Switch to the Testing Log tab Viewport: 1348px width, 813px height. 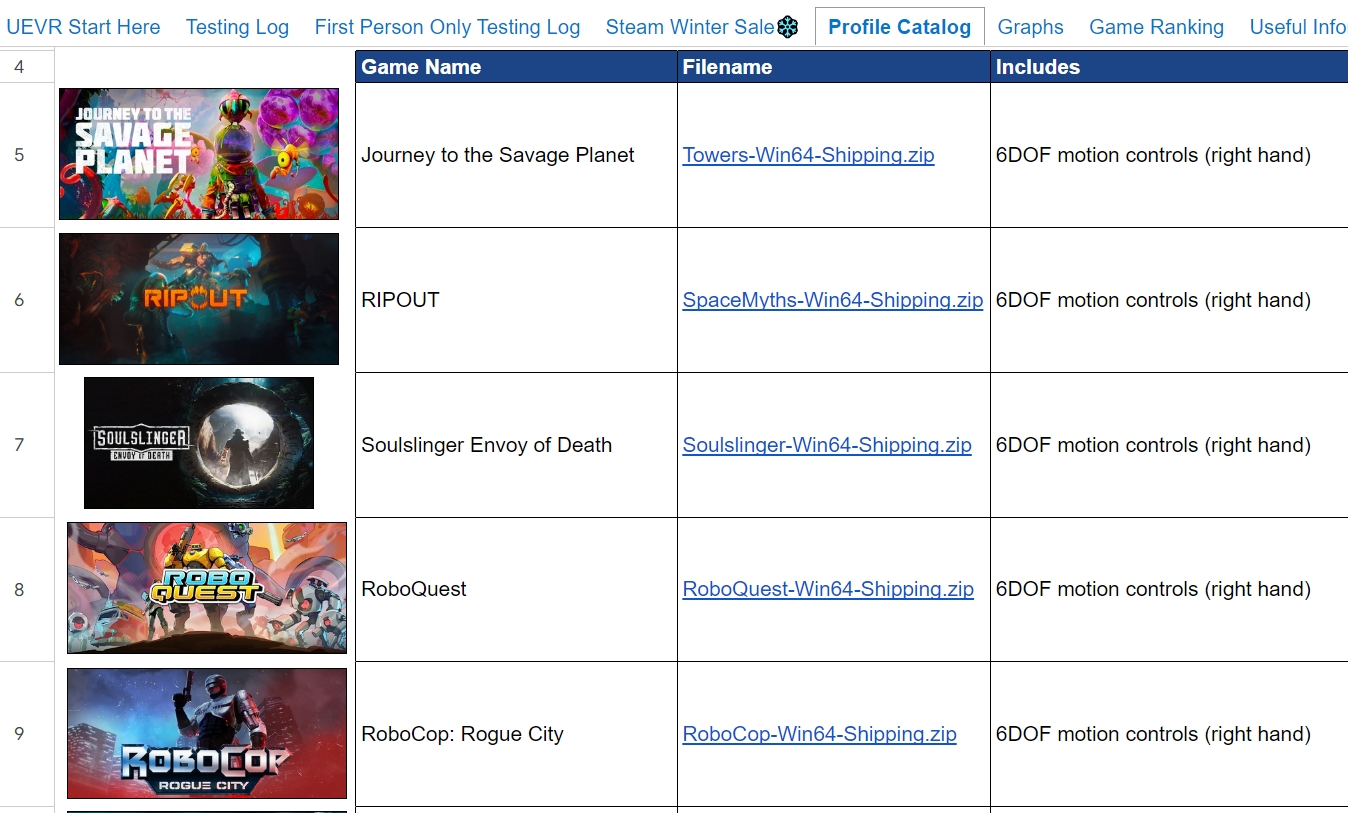(x=237, y=27)
